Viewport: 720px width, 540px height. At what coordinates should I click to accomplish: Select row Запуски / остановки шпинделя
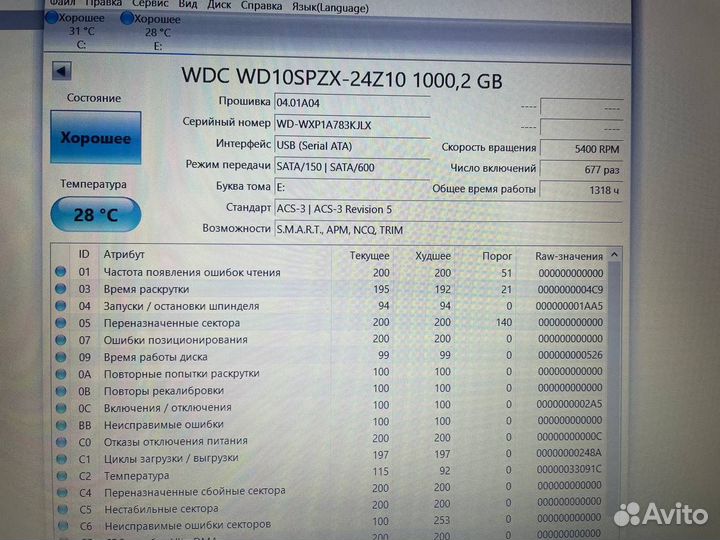(x=329, y=306)
